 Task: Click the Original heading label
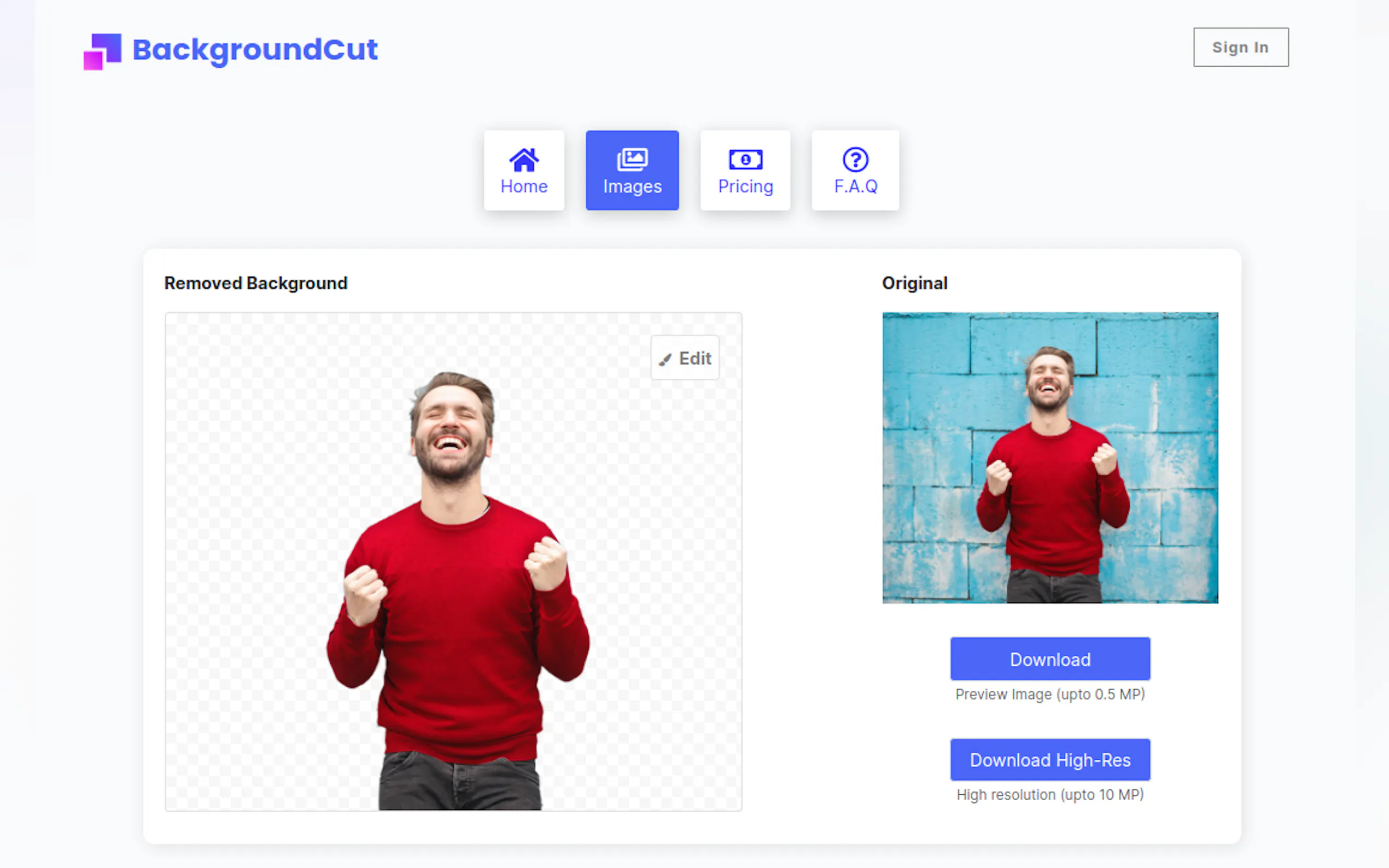pyautogui.click(x=914, y=283)
